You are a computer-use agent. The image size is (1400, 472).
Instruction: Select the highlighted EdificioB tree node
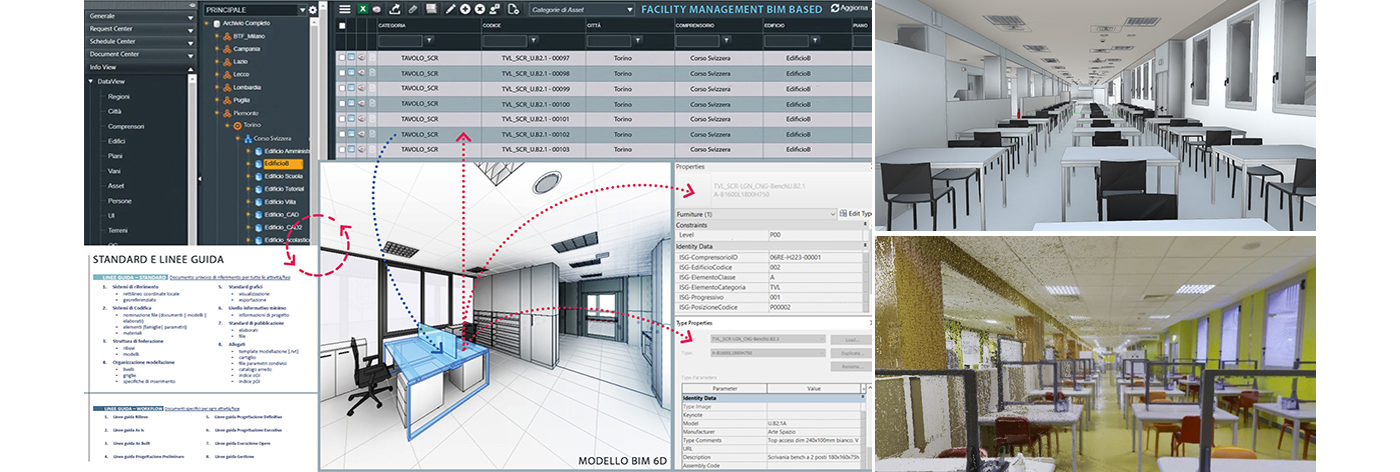click(x=283, y=164)
